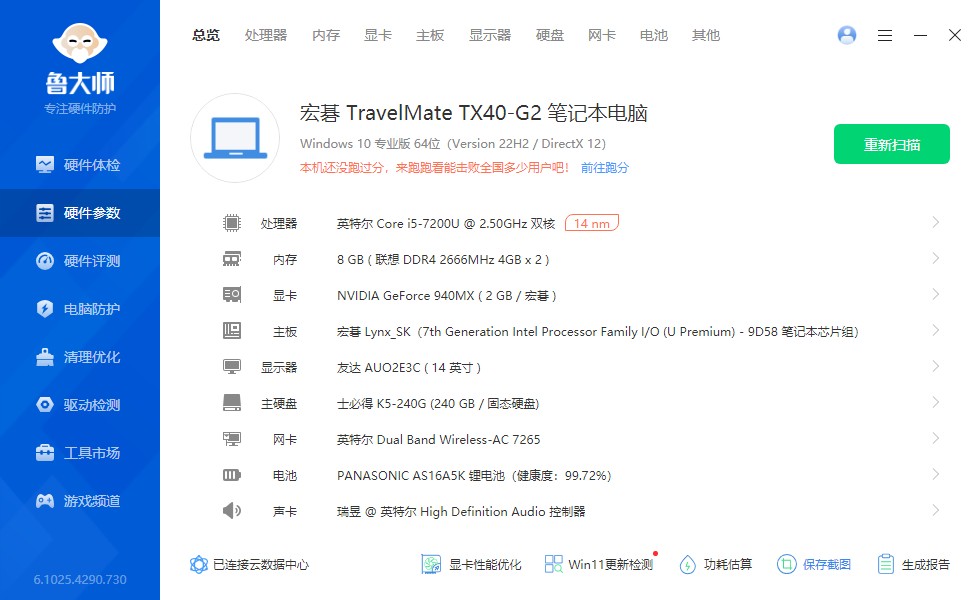
Task: Click version number 6.1025.4290.730
Action: (80, 579)
